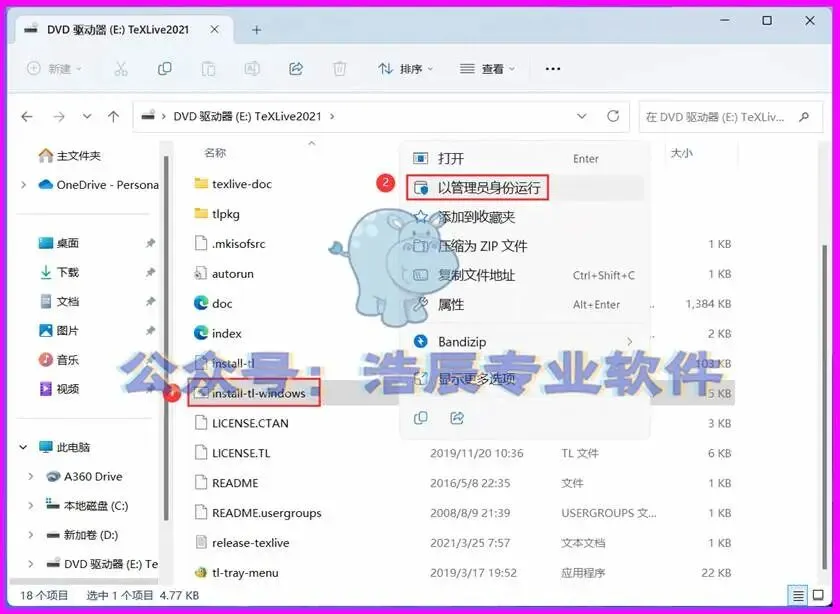Add a new tab with plus button
This screenshot has height=614, width=840.
coord(257,30)
